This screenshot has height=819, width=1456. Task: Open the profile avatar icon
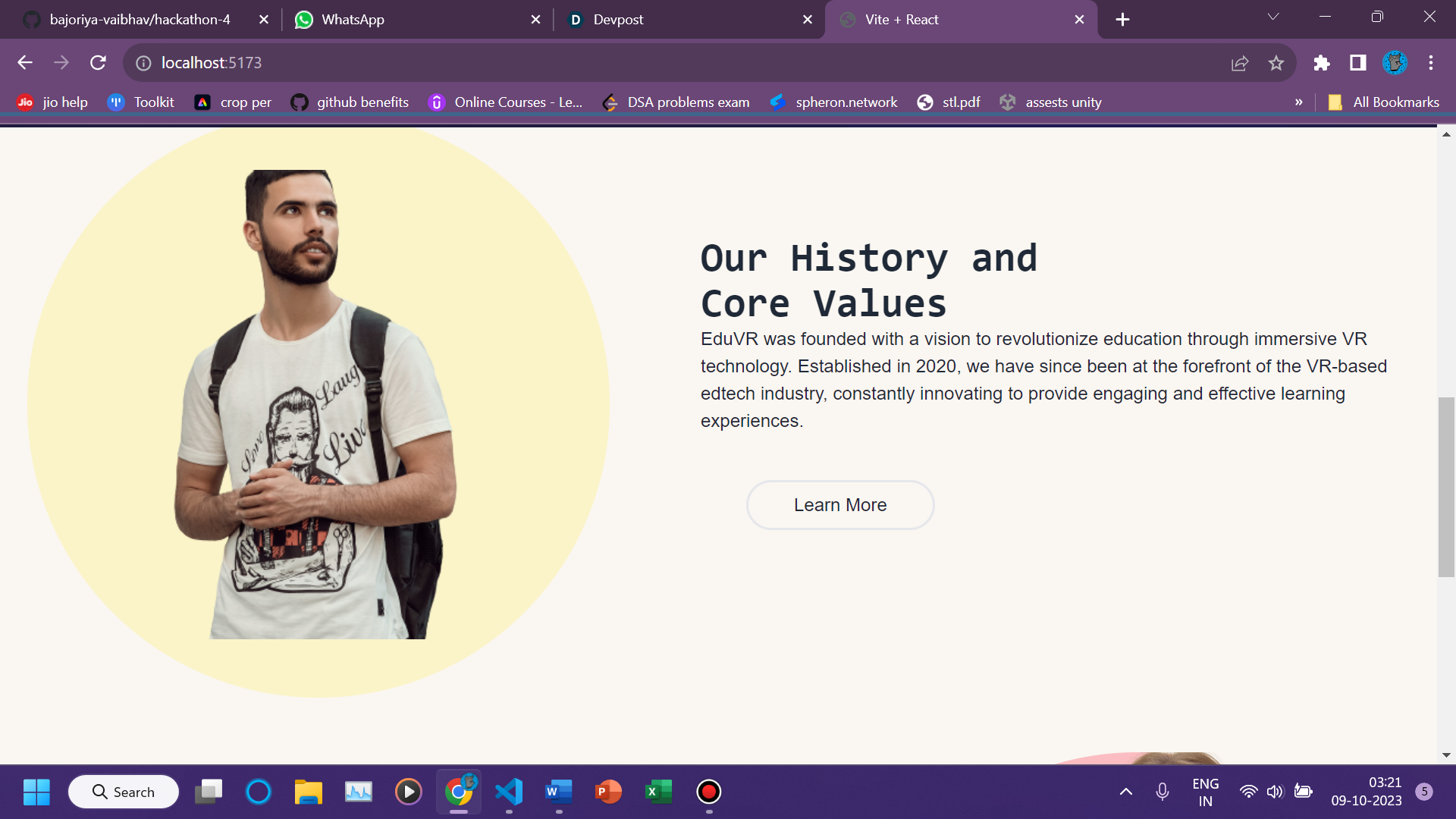(1395, 63)
